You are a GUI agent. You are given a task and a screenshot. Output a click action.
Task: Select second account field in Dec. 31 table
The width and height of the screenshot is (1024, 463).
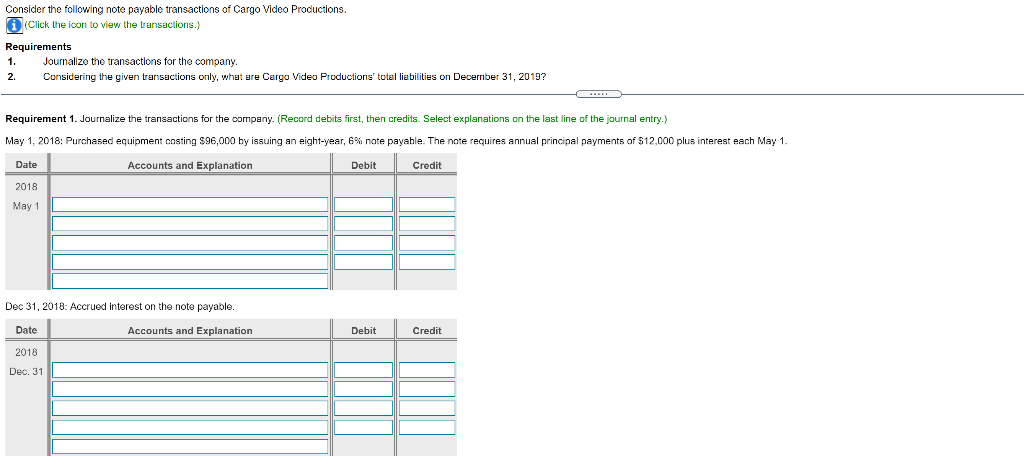[190, 389]
